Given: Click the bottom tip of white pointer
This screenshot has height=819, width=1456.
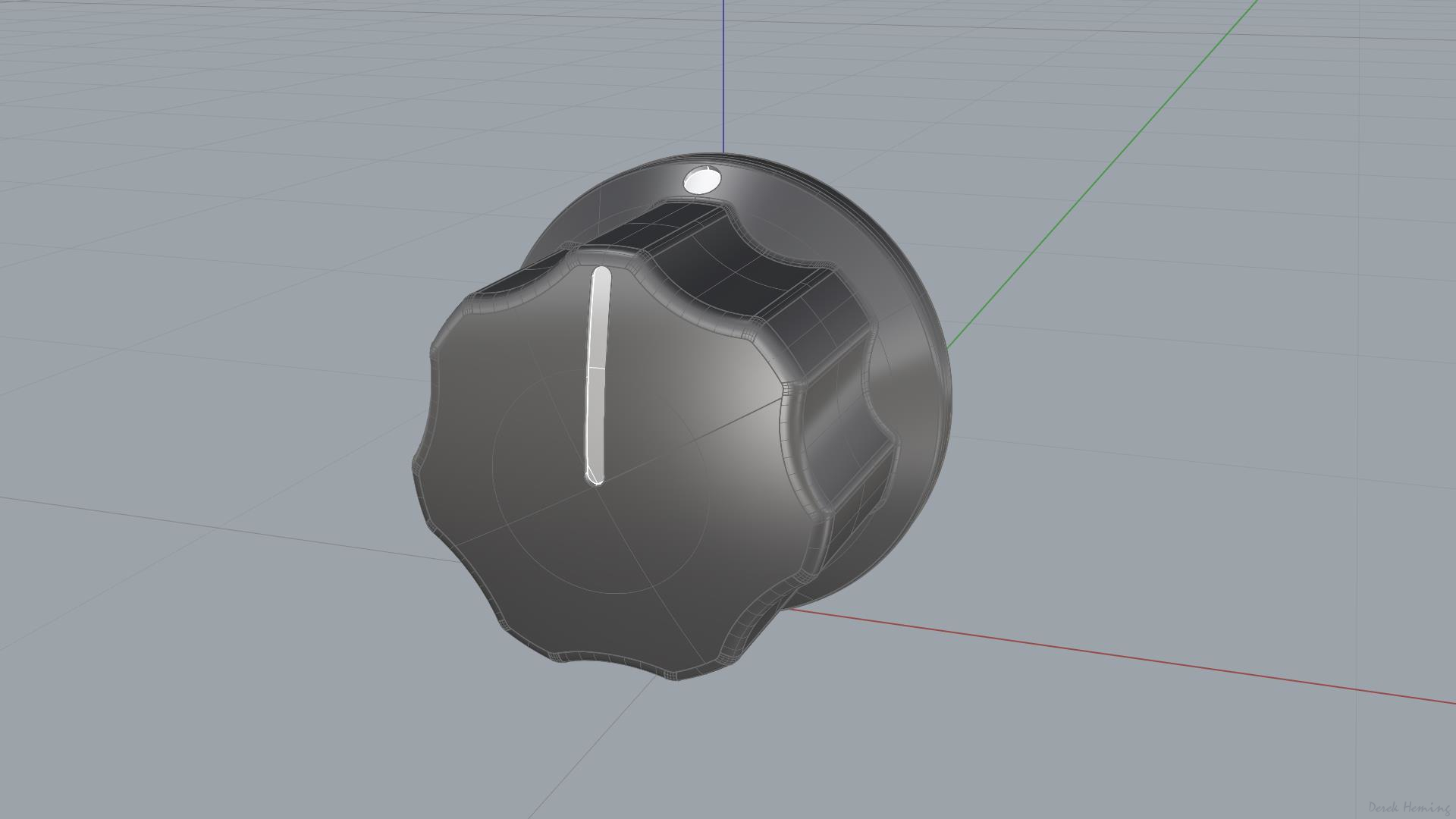Looking at the screenshot, I should pos(594,476).
